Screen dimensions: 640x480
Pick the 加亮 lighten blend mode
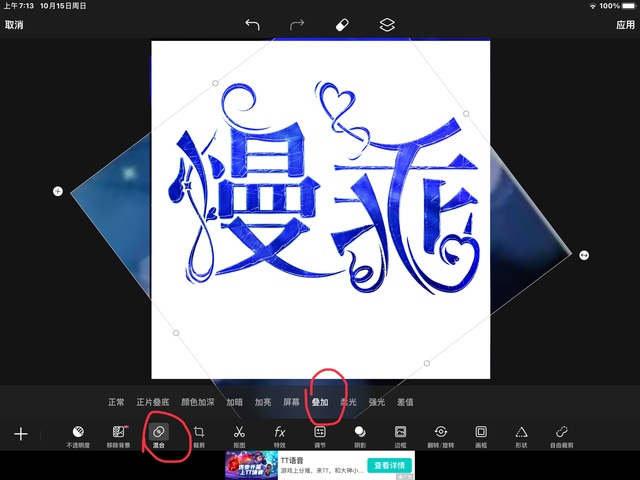tap(263, 402)
